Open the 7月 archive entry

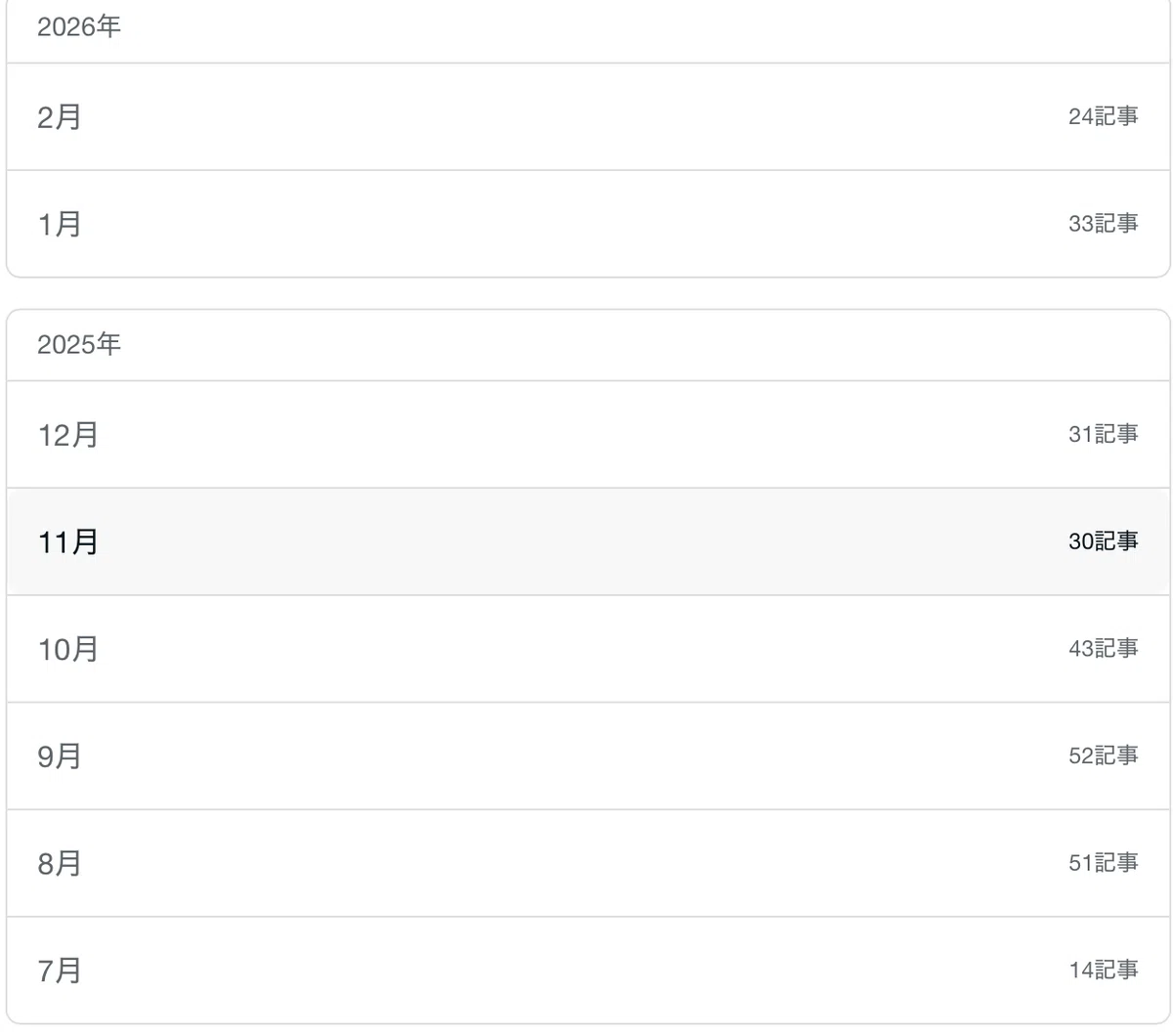pyautogui.click(x=587, y=971)
